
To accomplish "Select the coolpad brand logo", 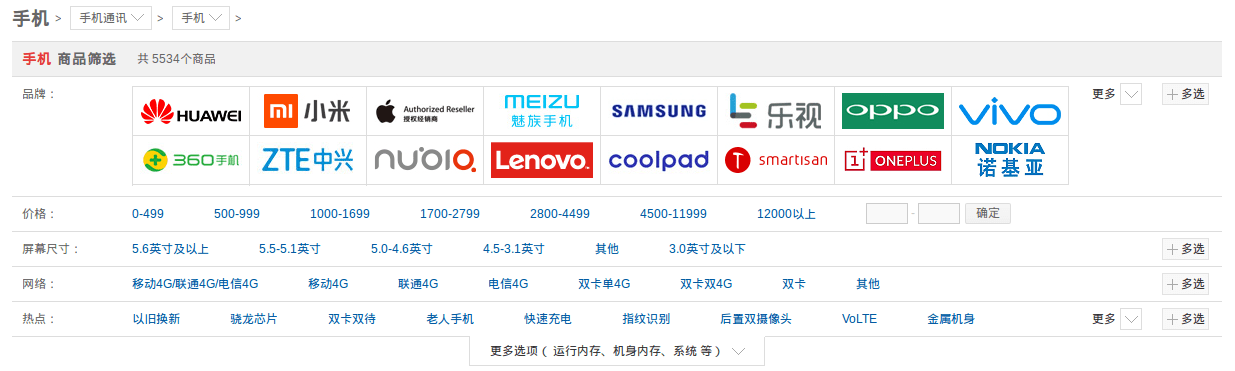I will pyautogui.click(x=659, y=160).
